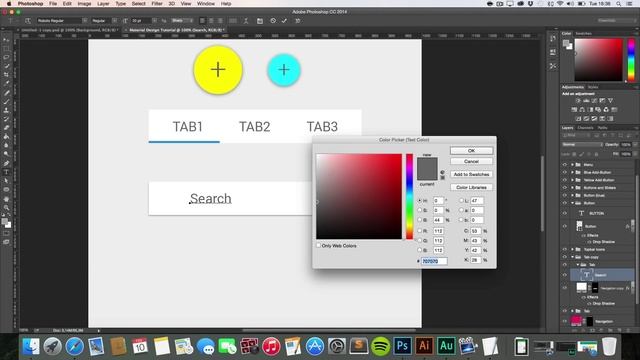Image resolution: width=640 pixels, height=360 pixels.
Task: Select the L lightness radio button
Action: [x=462, y=200]
